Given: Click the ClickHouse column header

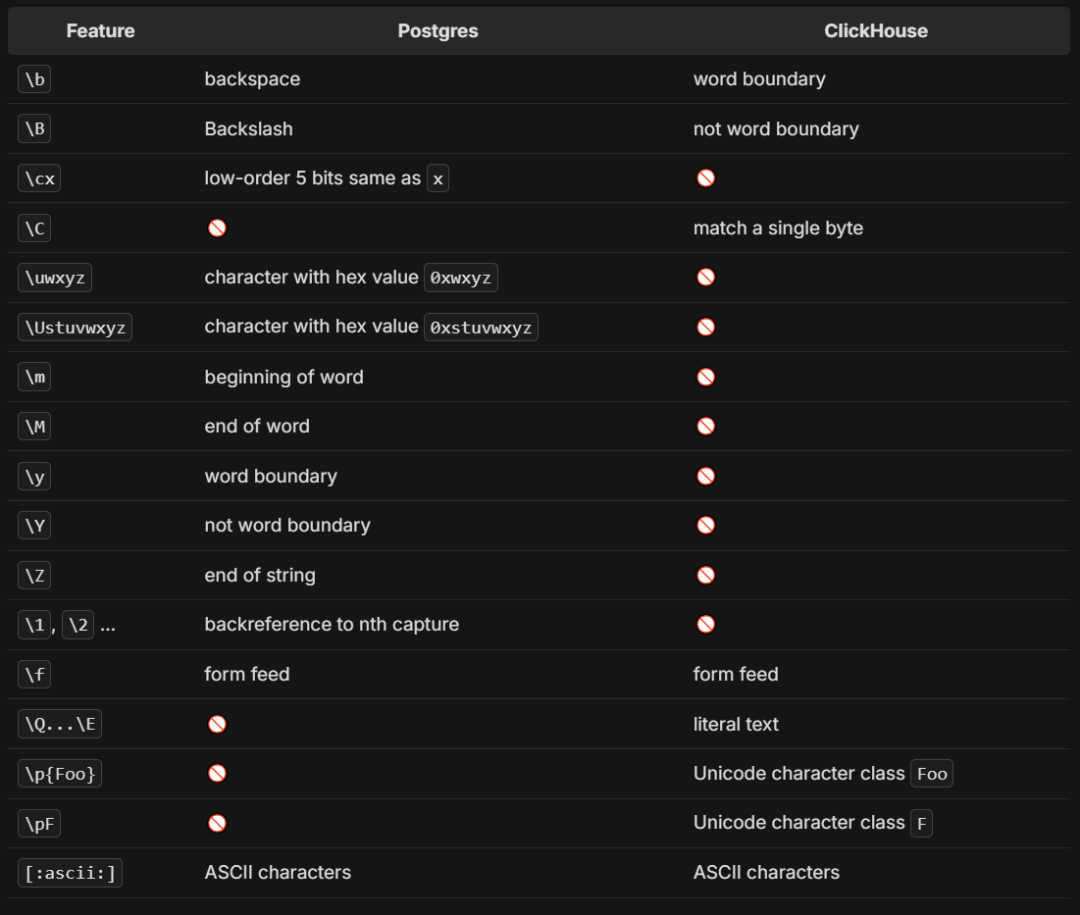Looking at the screenshot, I should pos(875,31).
